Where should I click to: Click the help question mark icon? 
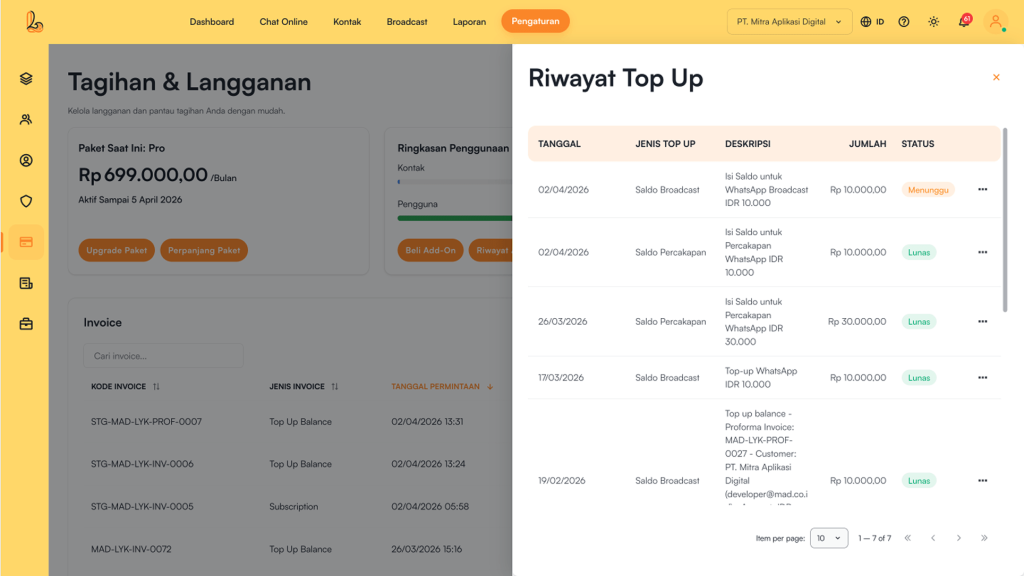[904, 22]
